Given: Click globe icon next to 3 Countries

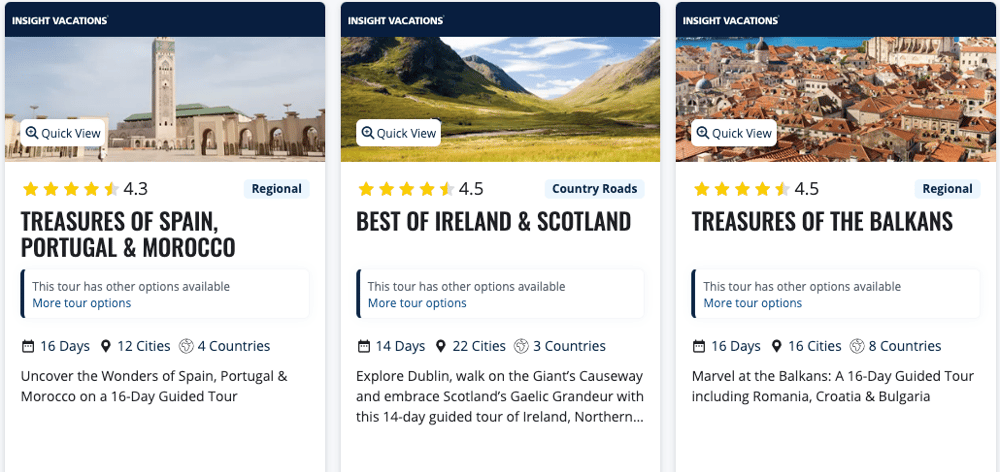Looking at the screenshot, I should tap(521, 346).
